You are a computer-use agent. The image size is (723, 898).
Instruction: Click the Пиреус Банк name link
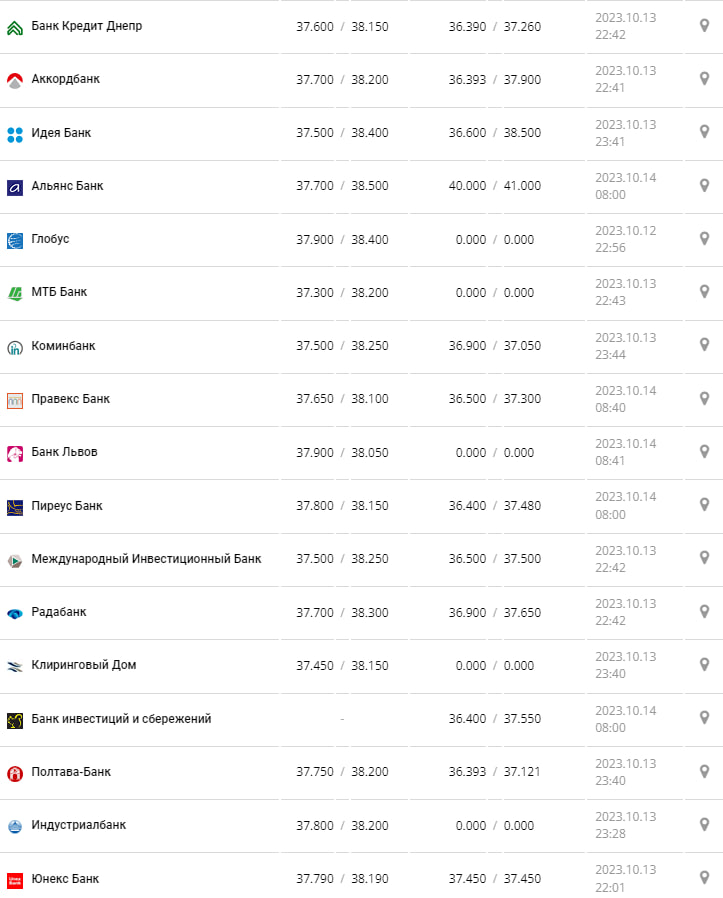(x=67, y=506)
